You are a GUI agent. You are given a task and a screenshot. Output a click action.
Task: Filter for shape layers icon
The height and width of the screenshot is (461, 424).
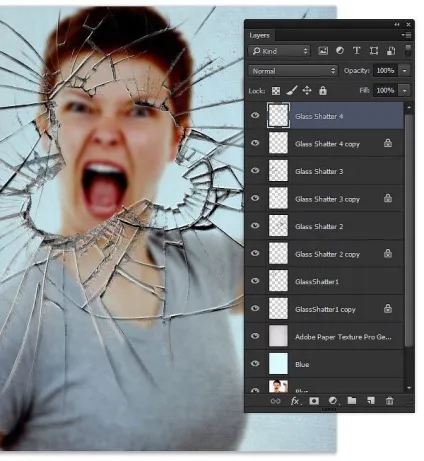pyautogui.click(x=374, y=51)
